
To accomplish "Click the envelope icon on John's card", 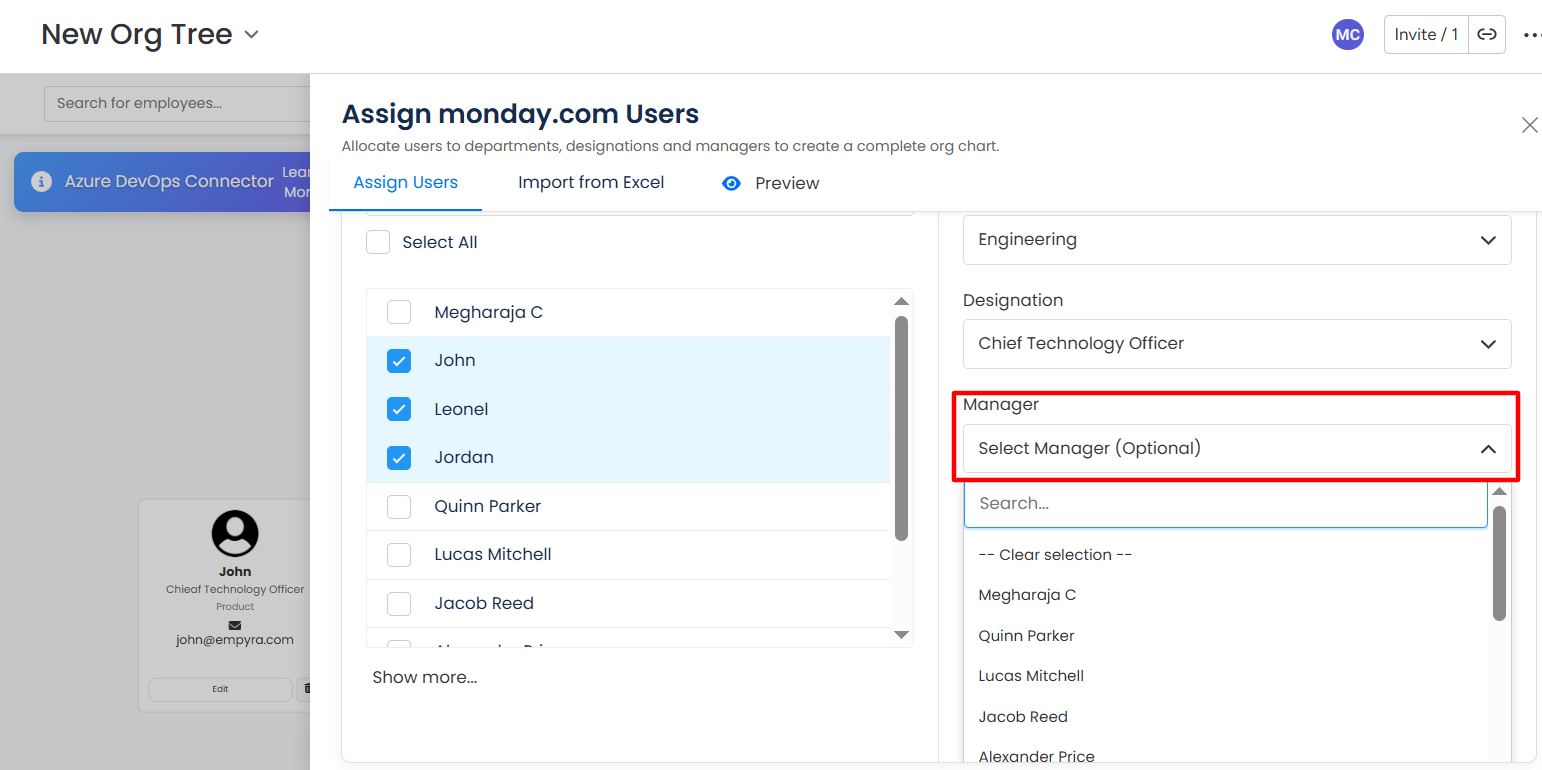I will tap(235, 625).
